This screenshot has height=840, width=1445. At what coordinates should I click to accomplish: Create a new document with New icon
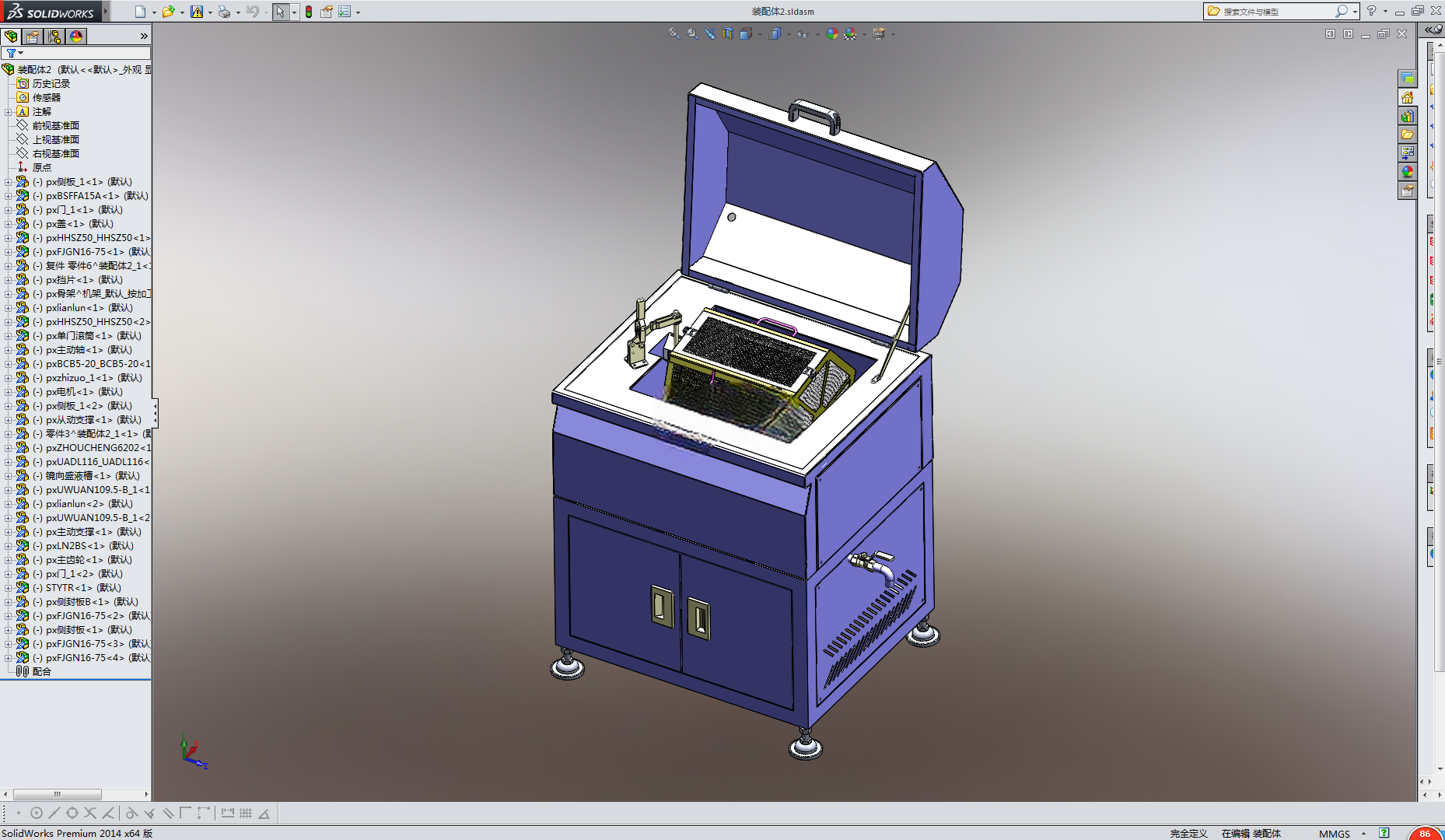point(140,12)
